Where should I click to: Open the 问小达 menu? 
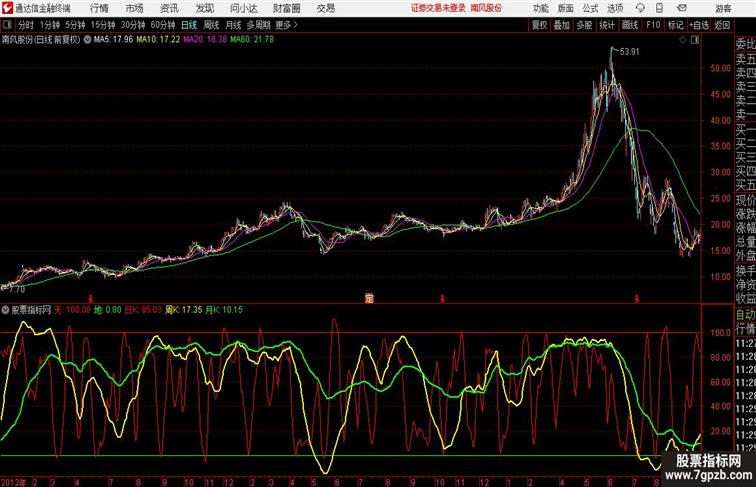click(243, 8)
